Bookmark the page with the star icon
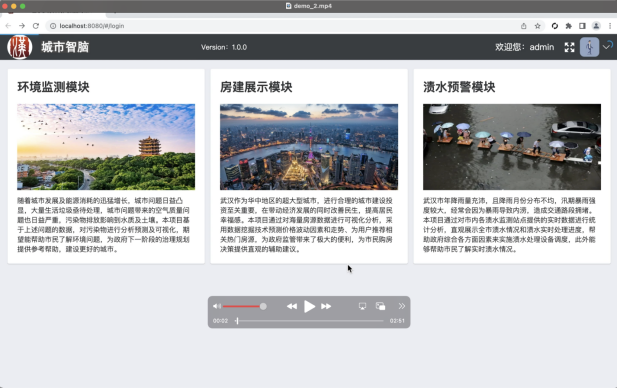The image size is (617, 389). click(x=538, y=26)
